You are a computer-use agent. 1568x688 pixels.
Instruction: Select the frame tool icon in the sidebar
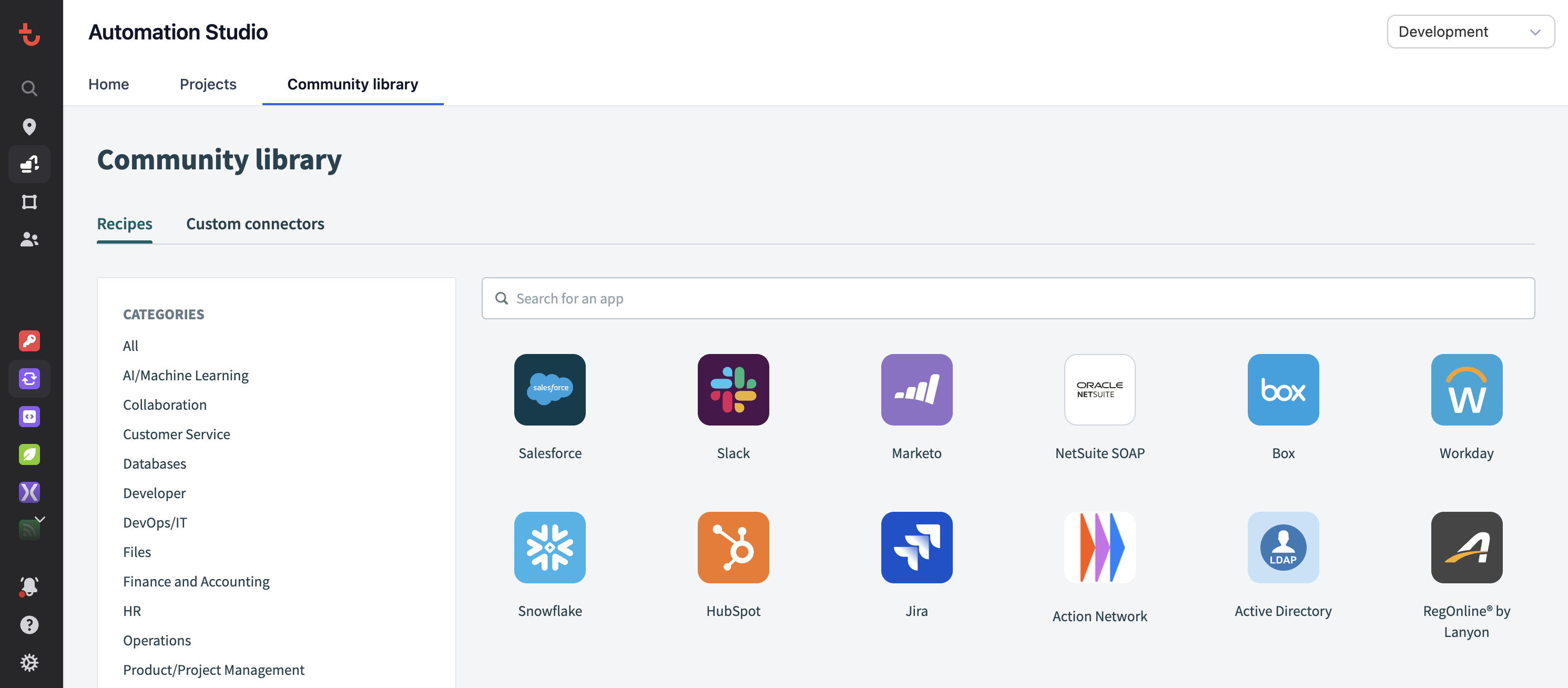(29, 201)
